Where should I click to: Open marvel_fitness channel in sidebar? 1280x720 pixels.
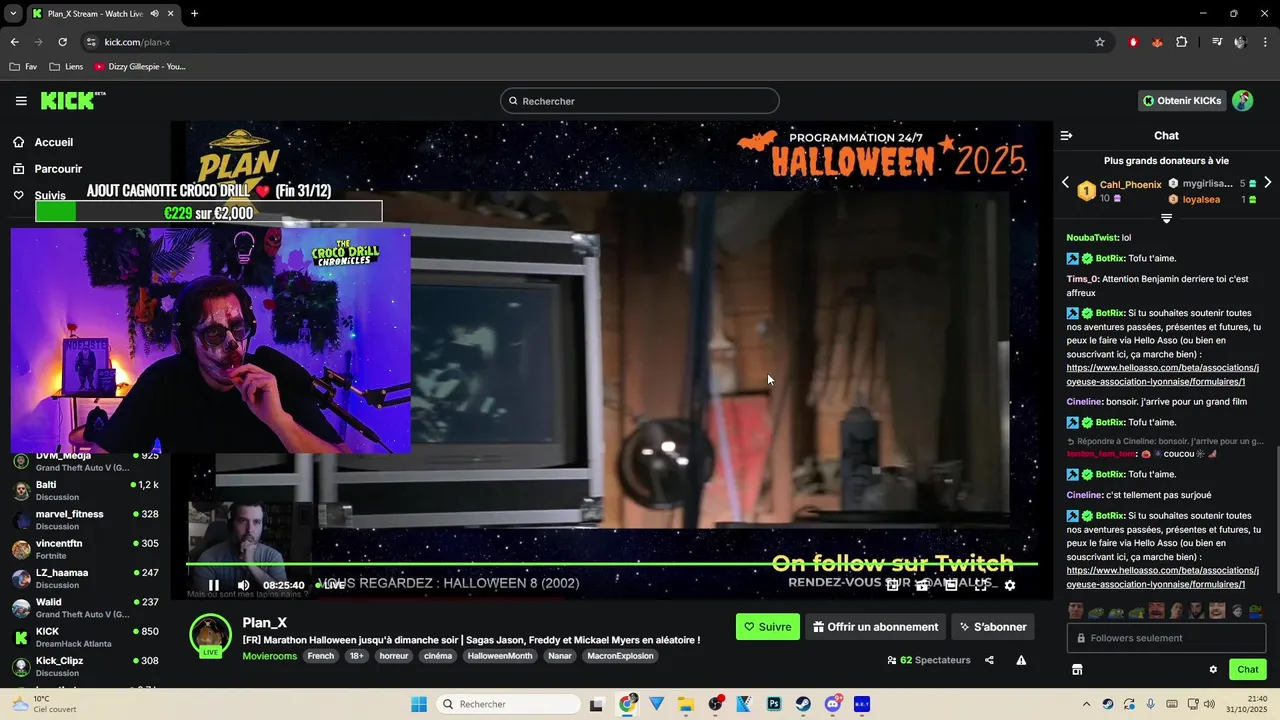pos(86,519)
